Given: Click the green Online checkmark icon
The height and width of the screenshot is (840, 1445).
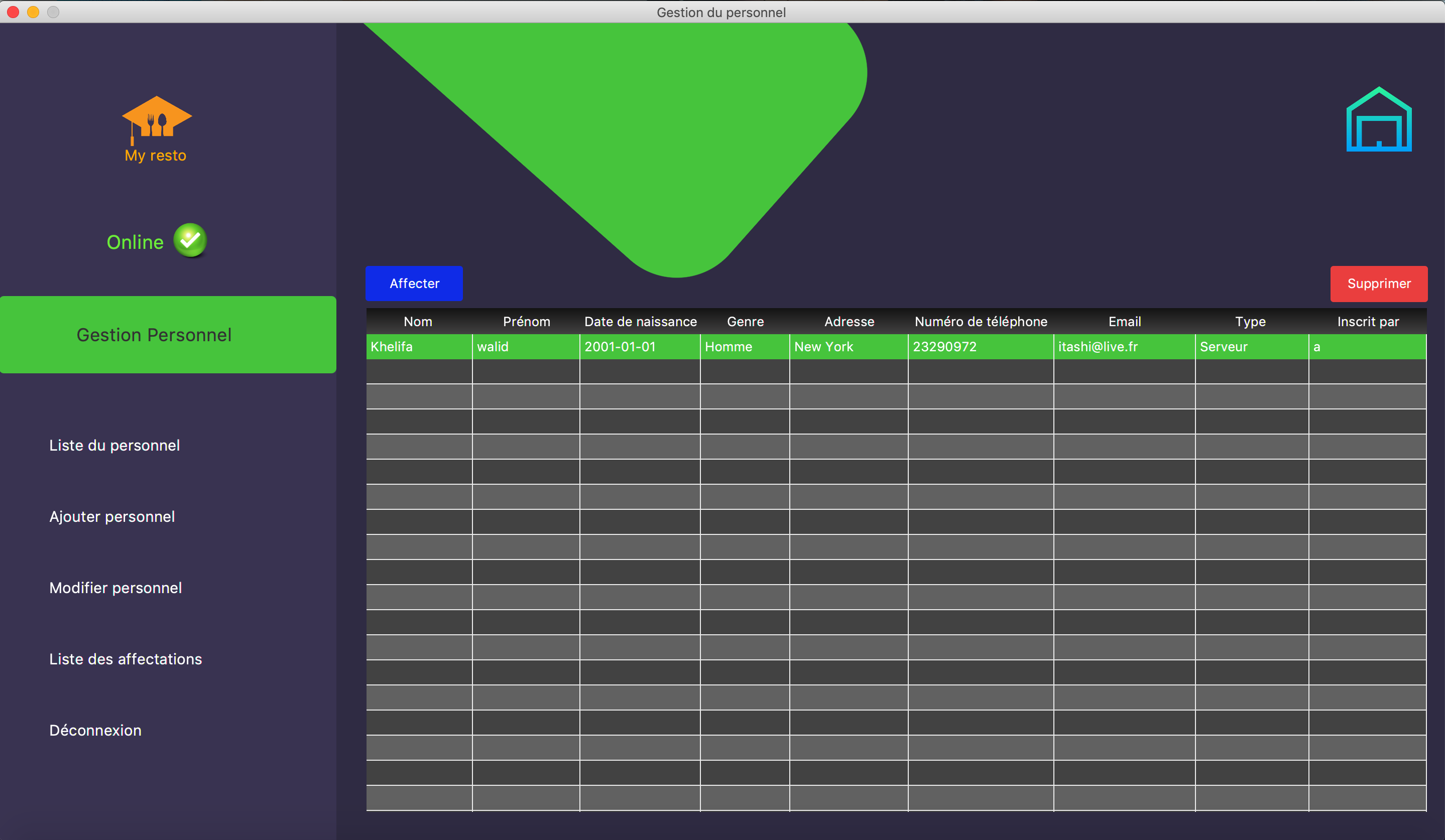Looking at the screenshot, I should pyautogui.click(x=190, y=241).
